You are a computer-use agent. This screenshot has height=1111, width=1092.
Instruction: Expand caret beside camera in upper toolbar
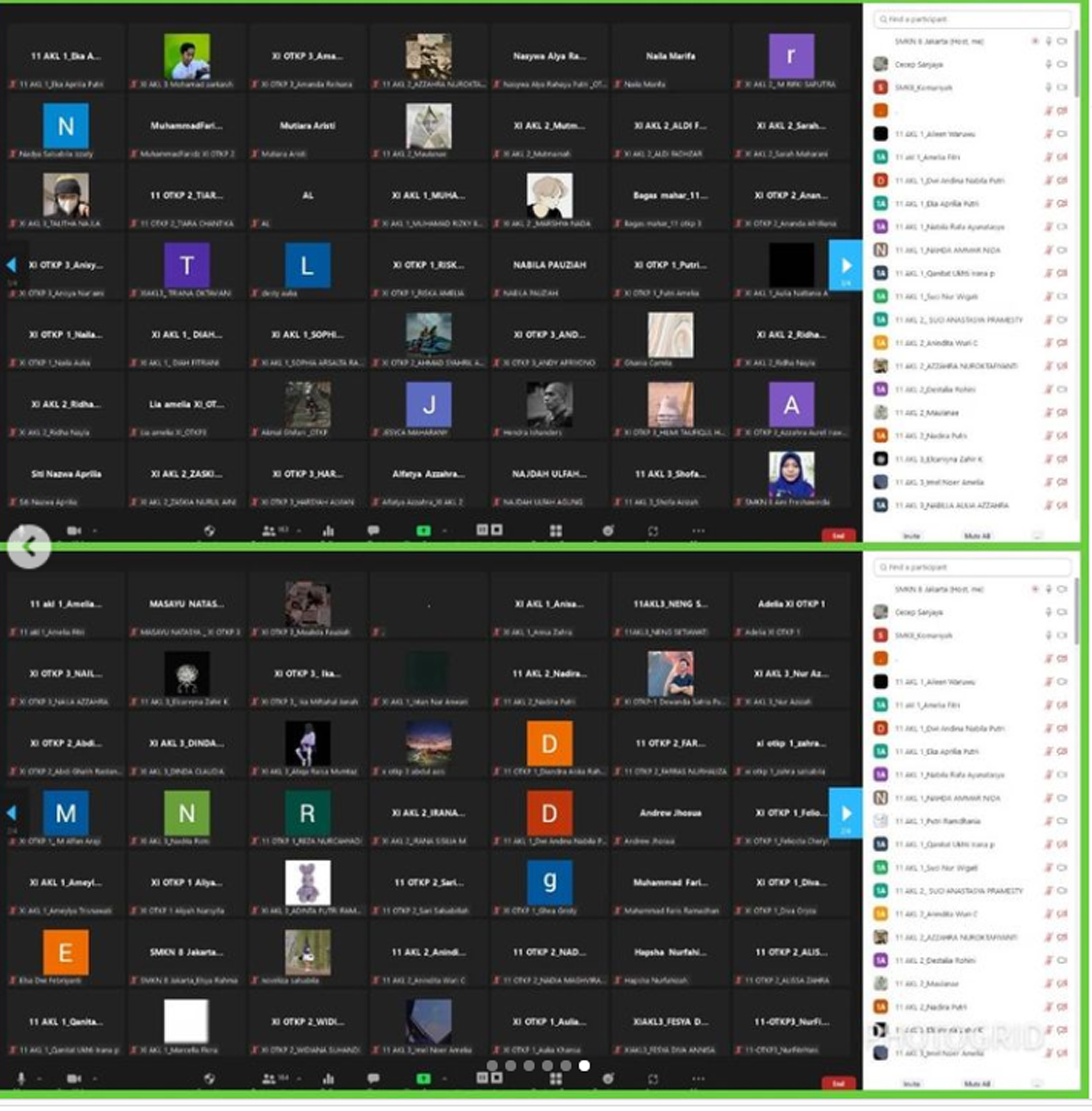[x=95, y=531]
